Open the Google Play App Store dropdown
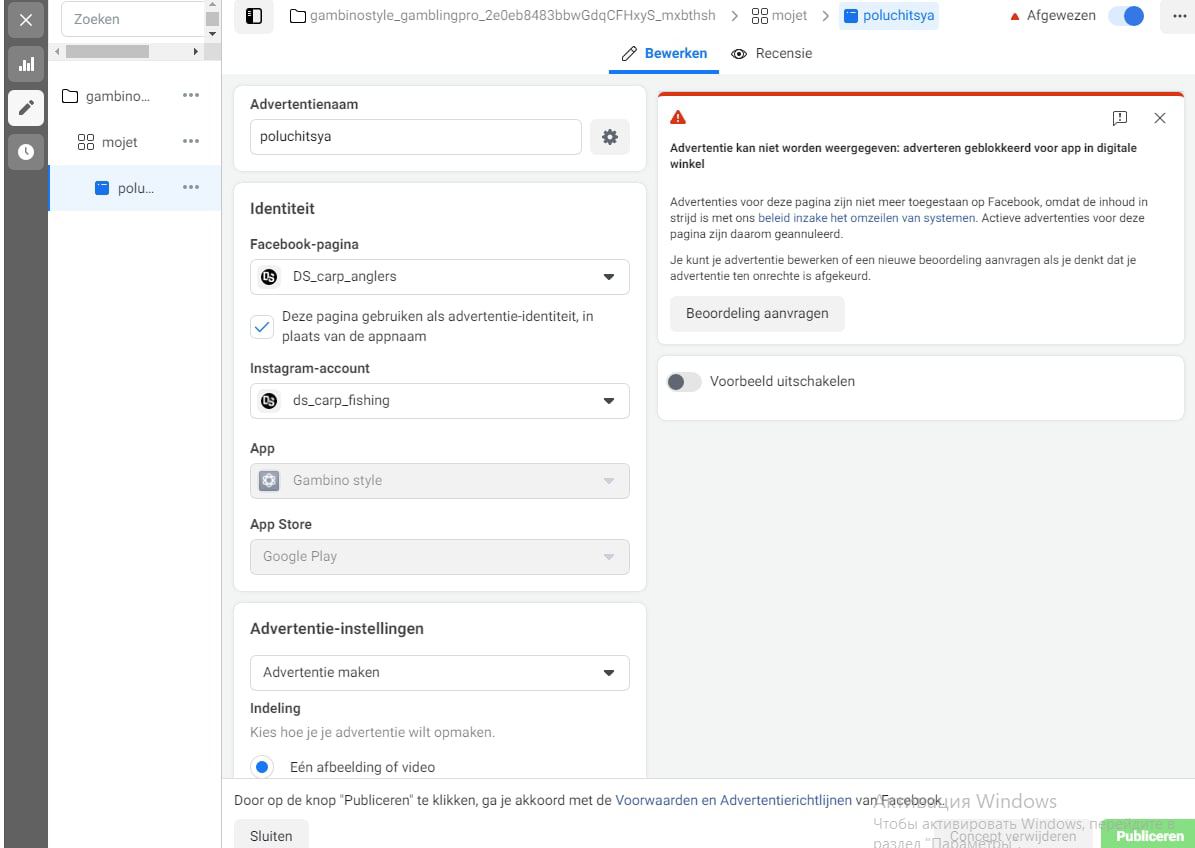Image resolution: width=1195 pixels, height=848 pixels. pos(440,557)
